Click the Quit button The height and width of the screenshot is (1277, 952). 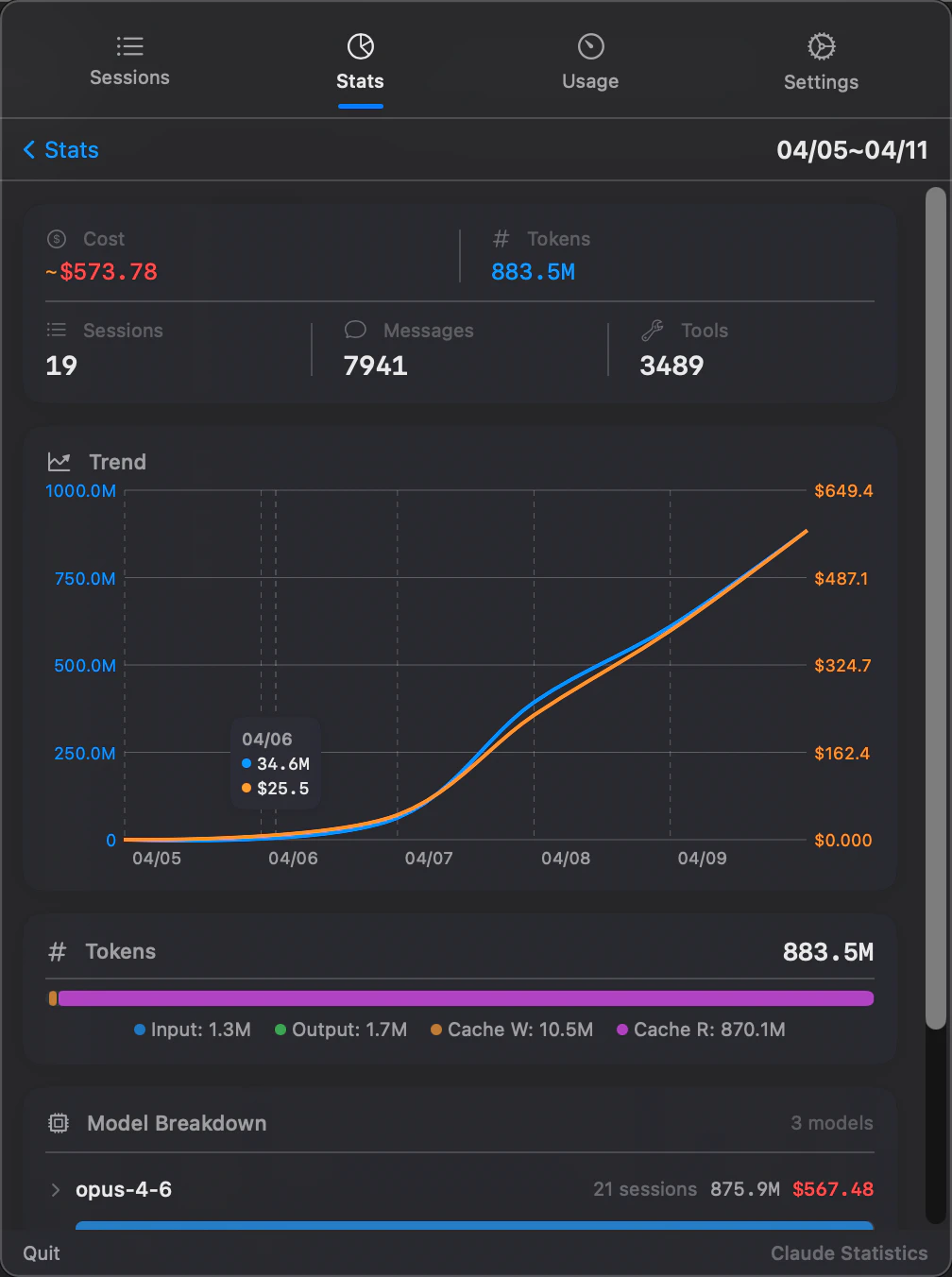[x=41, y=1252]
